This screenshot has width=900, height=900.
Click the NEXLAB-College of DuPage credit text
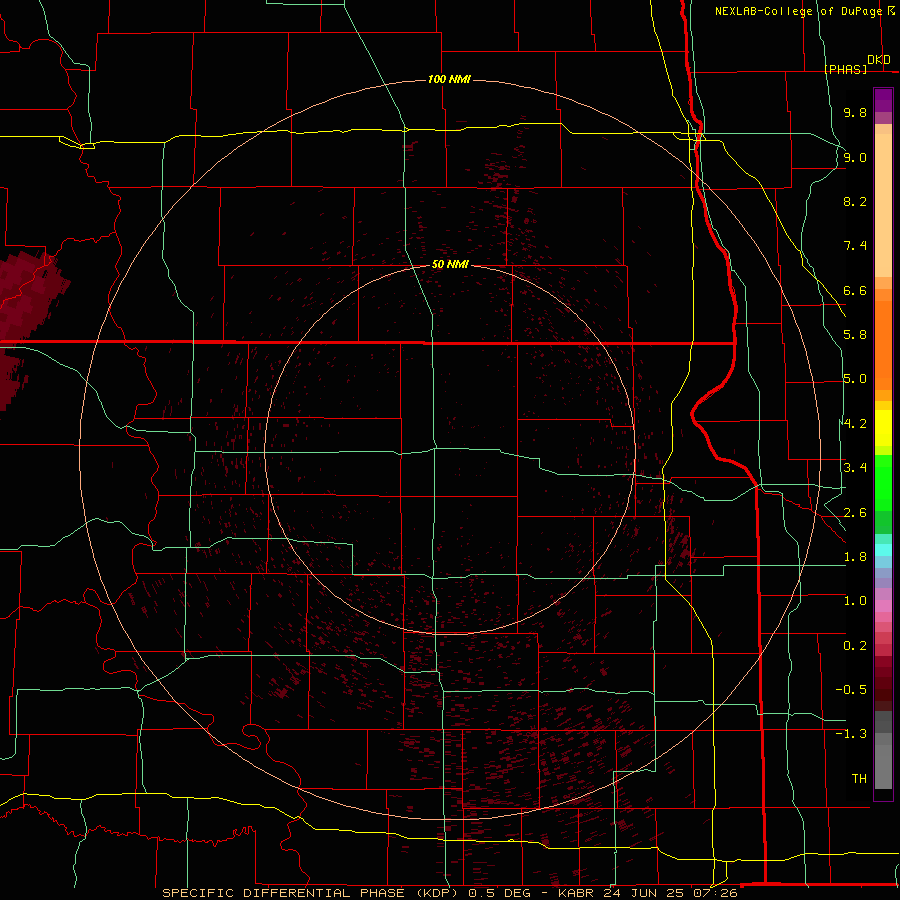click(x=800, y=11)
